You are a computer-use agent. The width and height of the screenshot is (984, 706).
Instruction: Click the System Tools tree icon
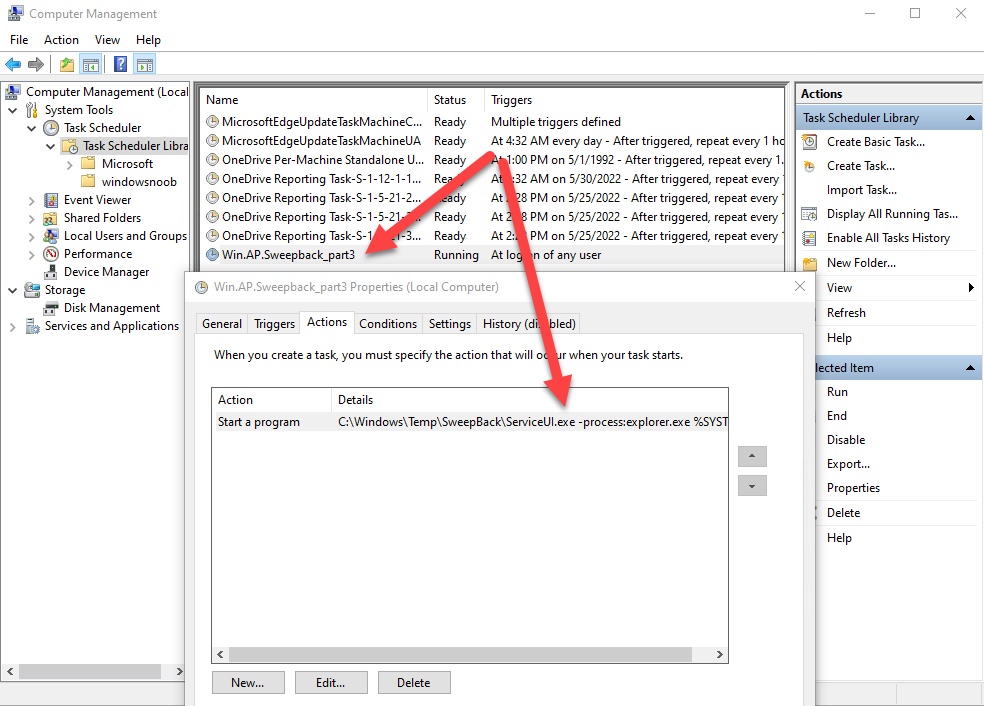32,110
